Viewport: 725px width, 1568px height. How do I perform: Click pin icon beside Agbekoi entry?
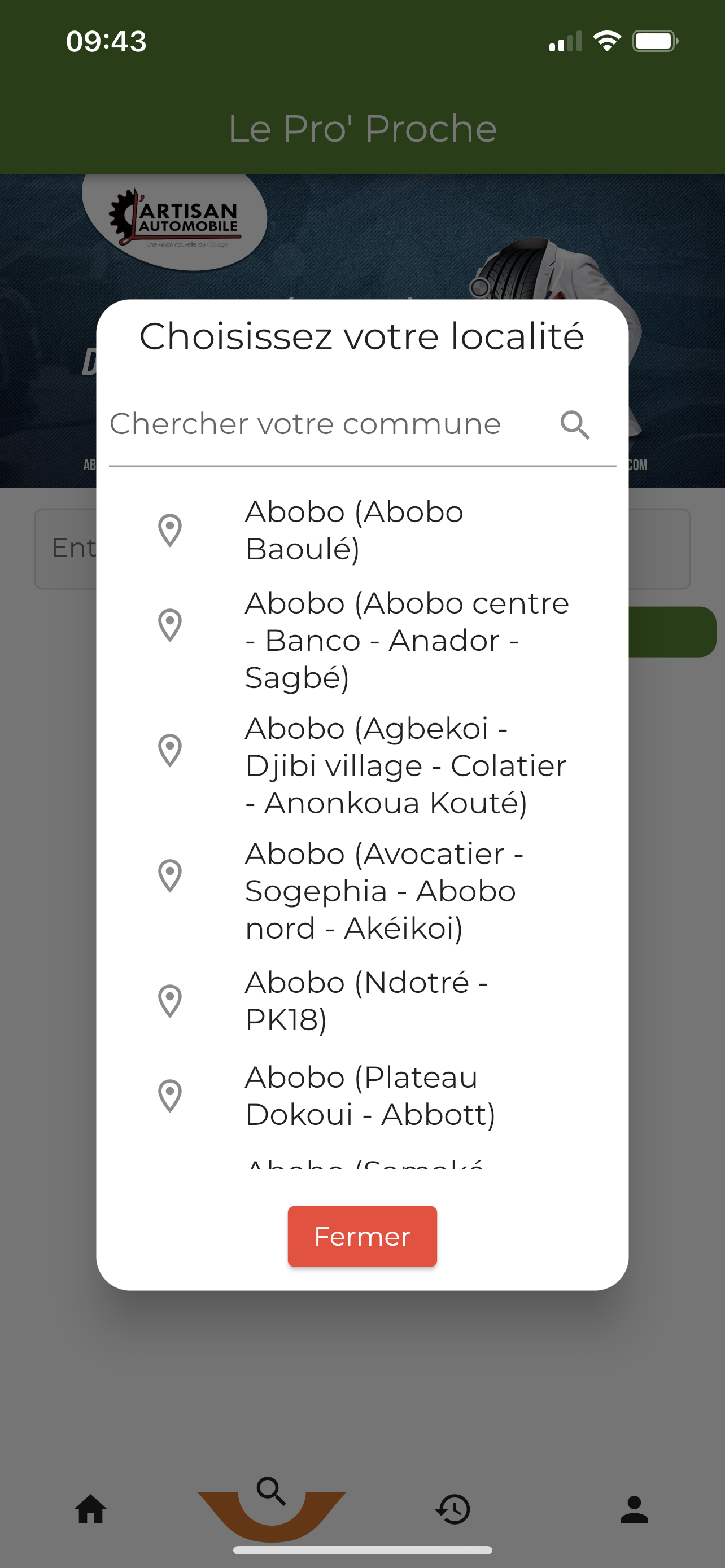[x=170, y=750]
